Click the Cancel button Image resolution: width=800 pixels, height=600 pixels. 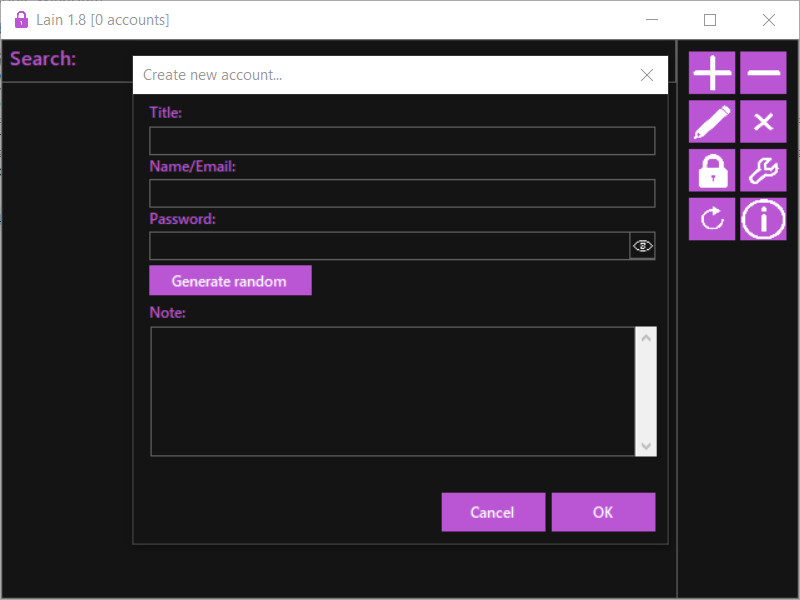pyautogui.click(x=493, y=512)
